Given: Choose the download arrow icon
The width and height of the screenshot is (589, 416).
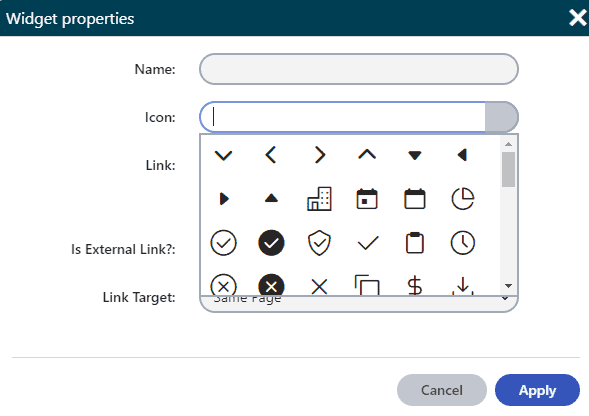Looking at the screenshot, I should [x=463, y=286].
